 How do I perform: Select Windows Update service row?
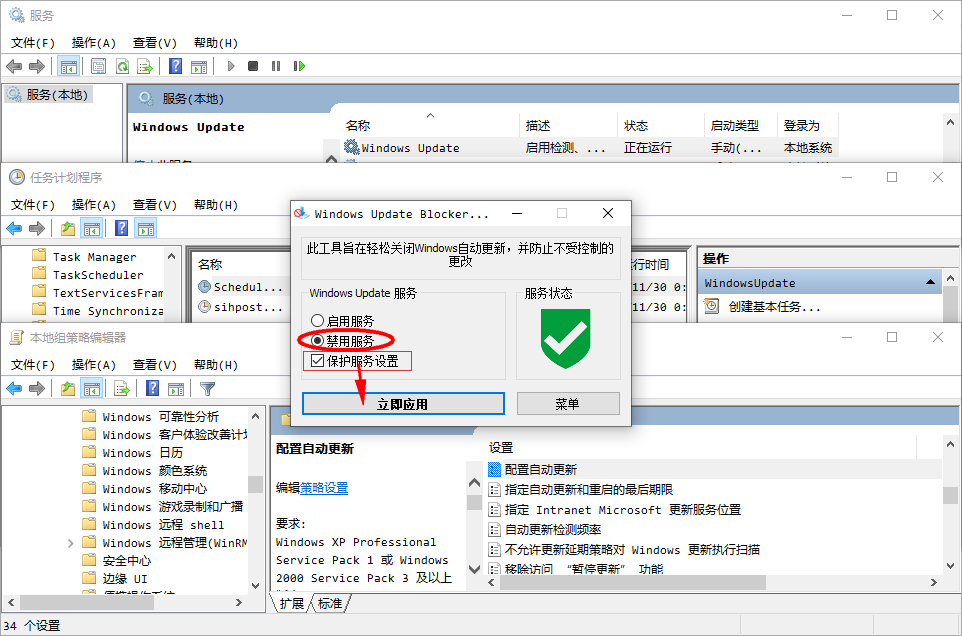tap(588, 148)
